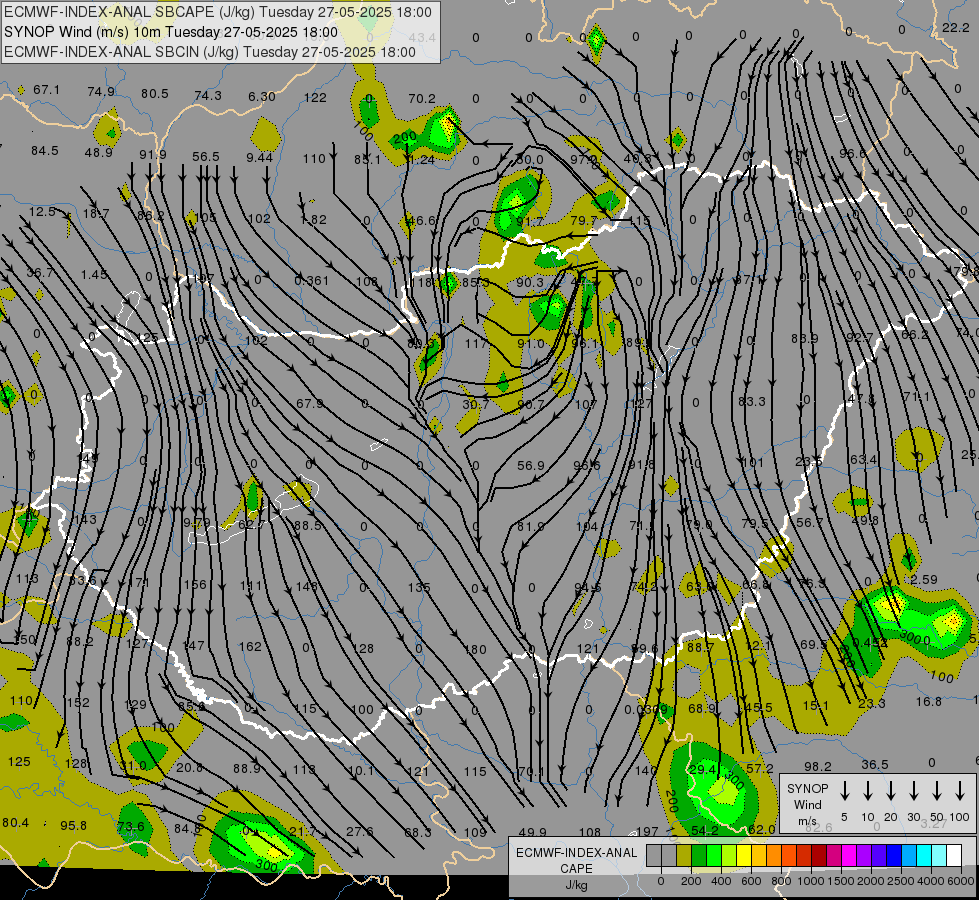Click the 62.0 value on the map
The width and height of the screenshot is (979, 900).
pos(762,829)
